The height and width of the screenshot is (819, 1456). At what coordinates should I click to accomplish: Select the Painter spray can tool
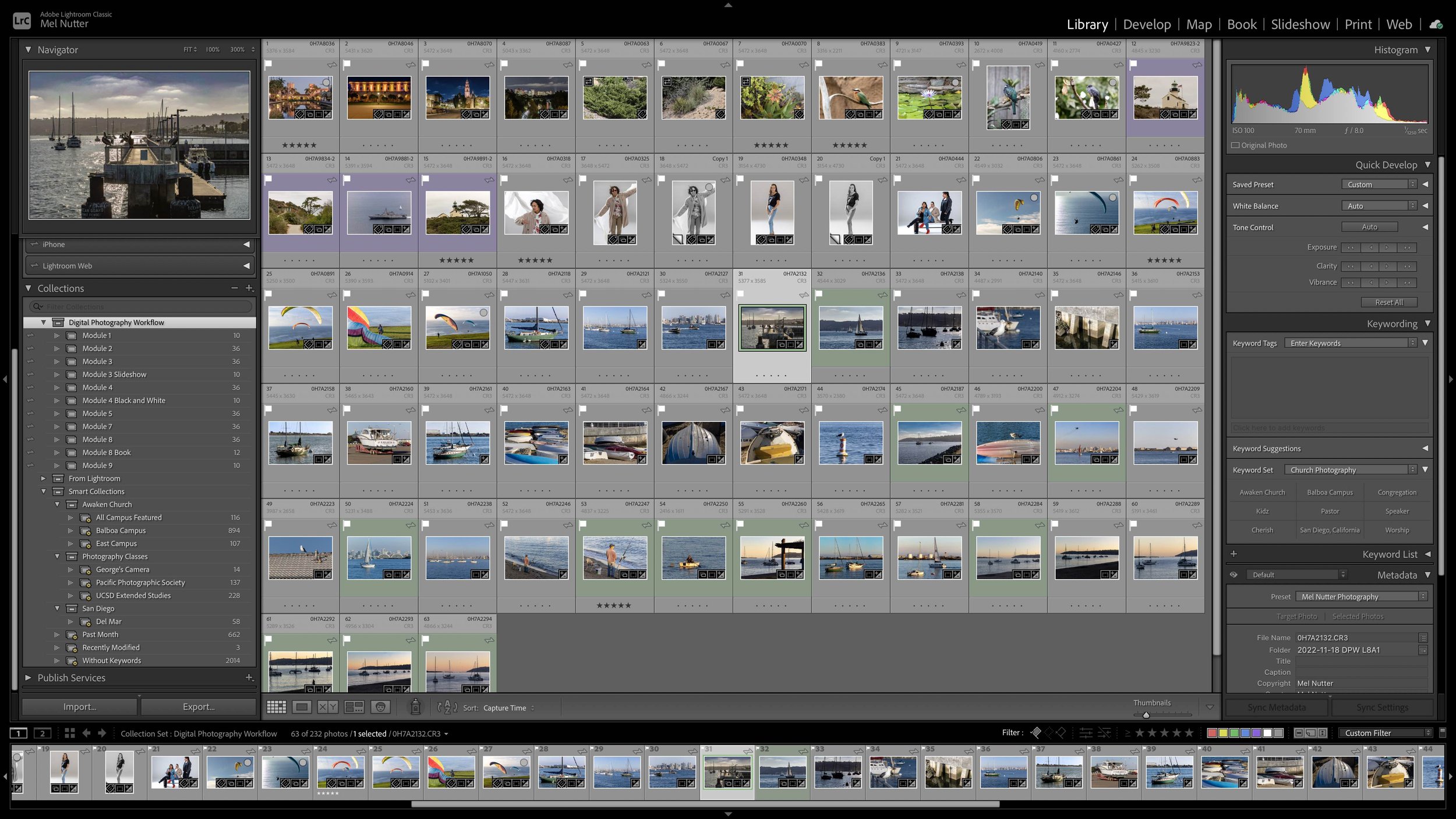tap(415, 707)
